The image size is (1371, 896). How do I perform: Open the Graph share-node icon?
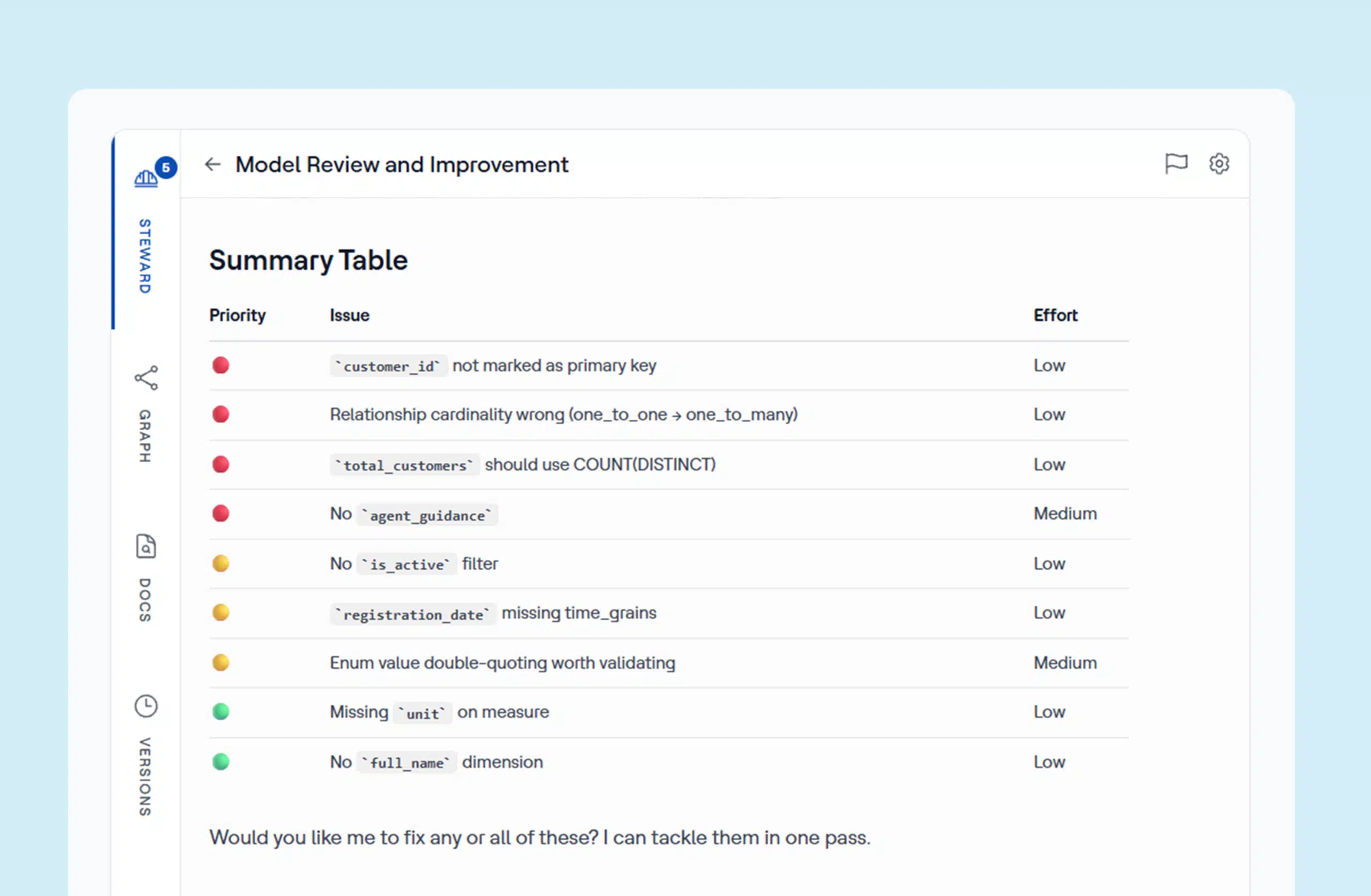146,378
